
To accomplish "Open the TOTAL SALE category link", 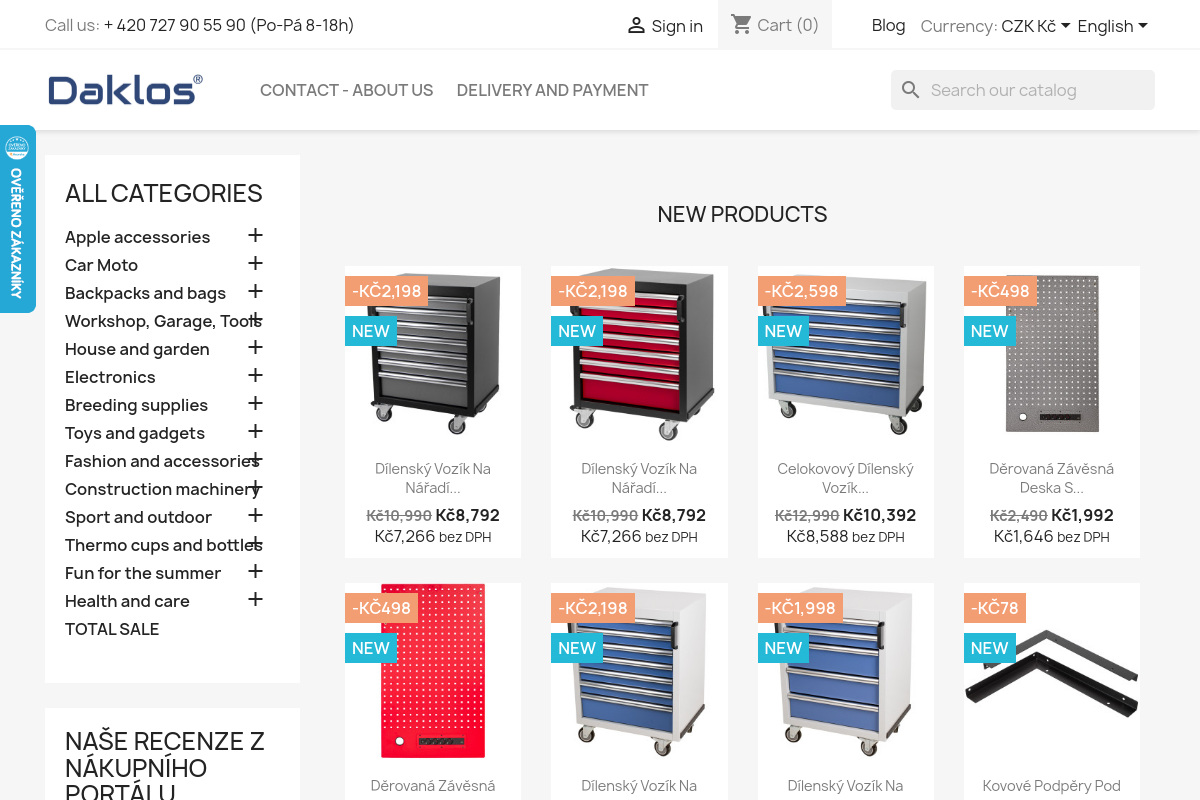I will tap(112, 629).
